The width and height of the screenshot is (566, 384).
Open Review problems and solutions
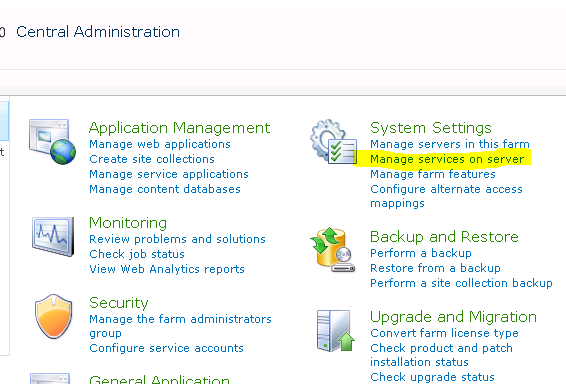177,239
